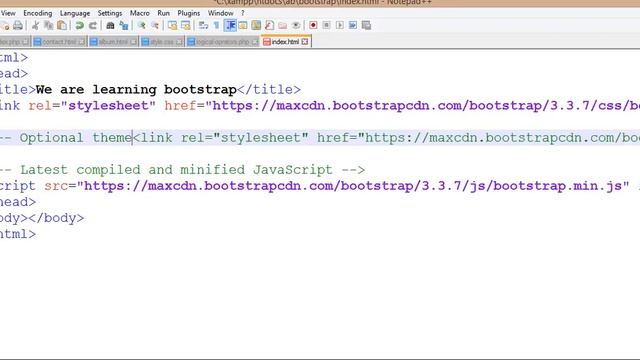Click the first 'href' attribute name
Screen dimensions: 640x360
pos(180,106)
